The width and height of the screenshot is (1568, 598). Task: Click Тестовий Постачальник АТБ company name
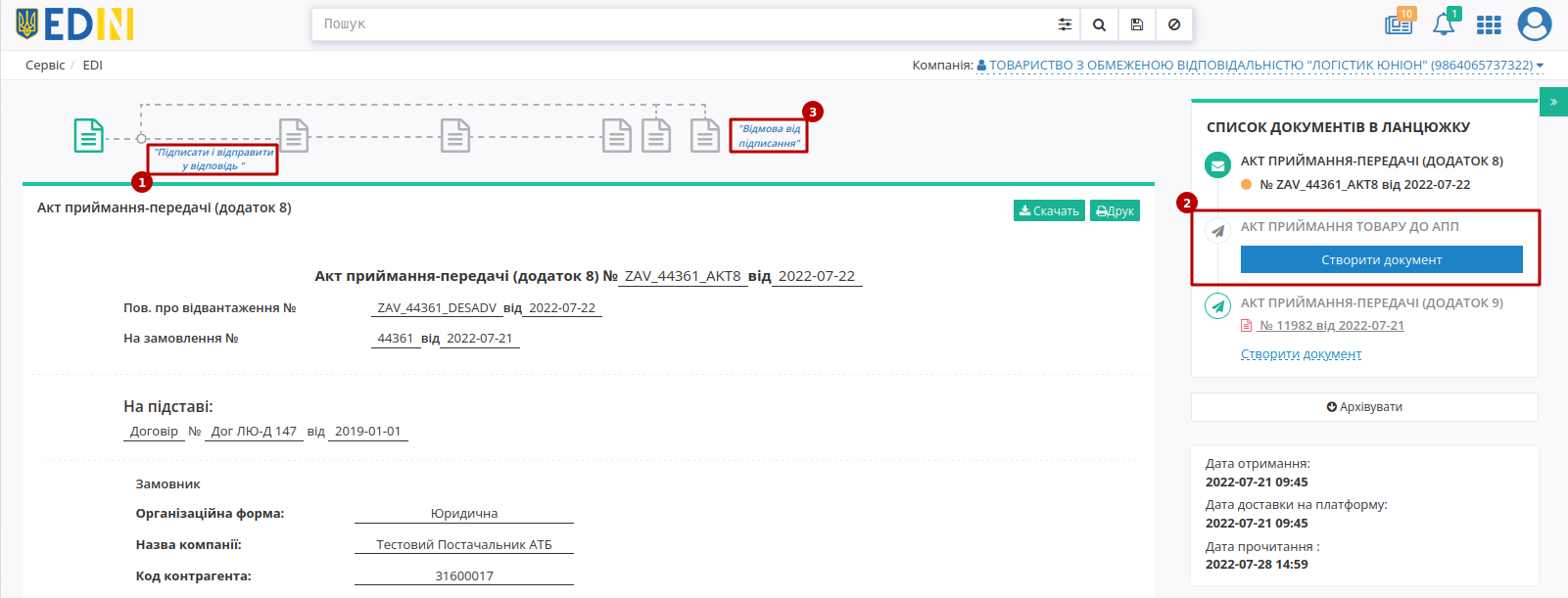tap(464, 545)
